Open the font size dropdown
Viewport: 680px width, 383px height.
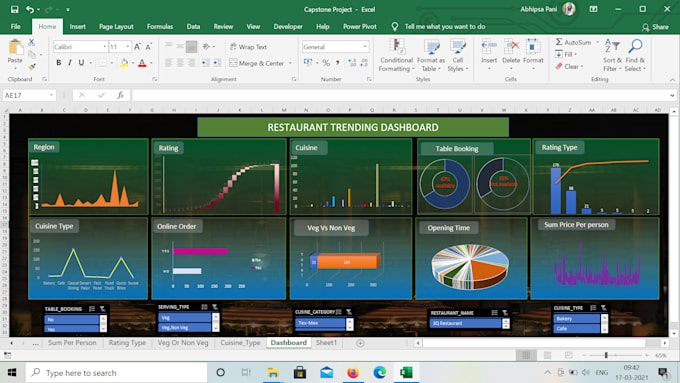point(128,47)
